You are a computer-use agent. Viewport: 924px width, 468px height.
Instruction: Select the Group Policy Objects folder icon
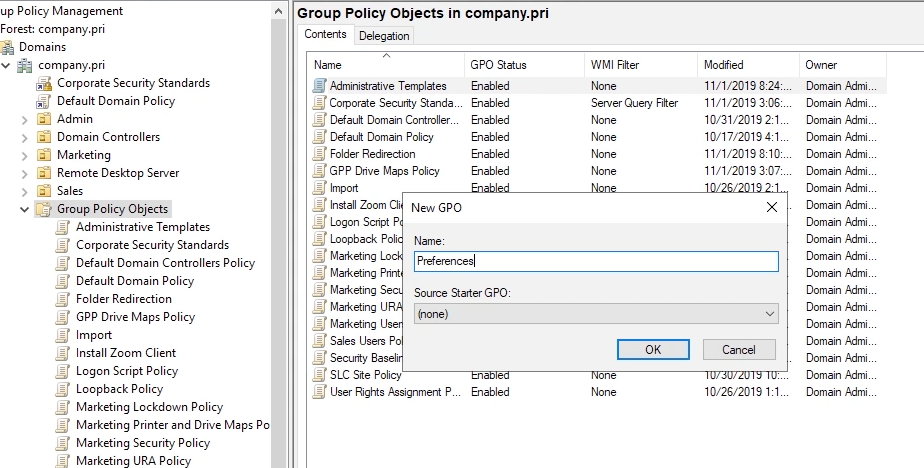coord(43,209)
